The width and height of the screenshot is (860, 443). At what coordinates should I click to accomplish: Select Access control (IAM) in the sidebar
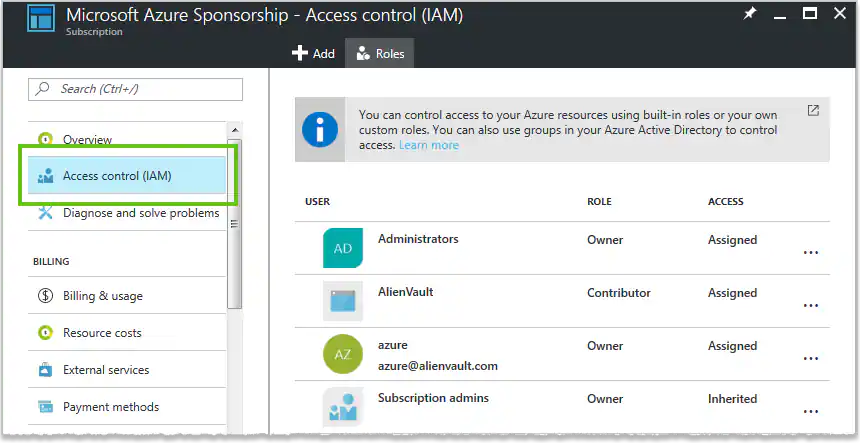(x=127, y=175)
